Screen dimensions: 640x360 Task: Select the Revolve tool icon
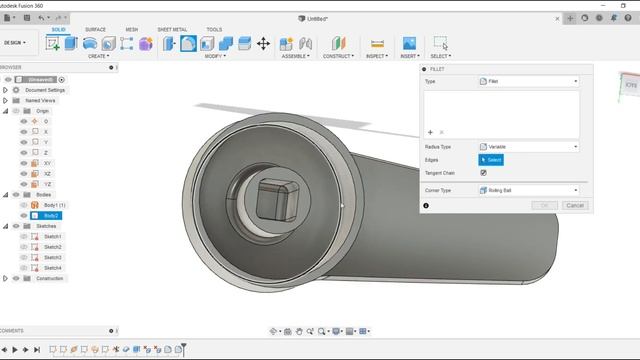point(90,43)
